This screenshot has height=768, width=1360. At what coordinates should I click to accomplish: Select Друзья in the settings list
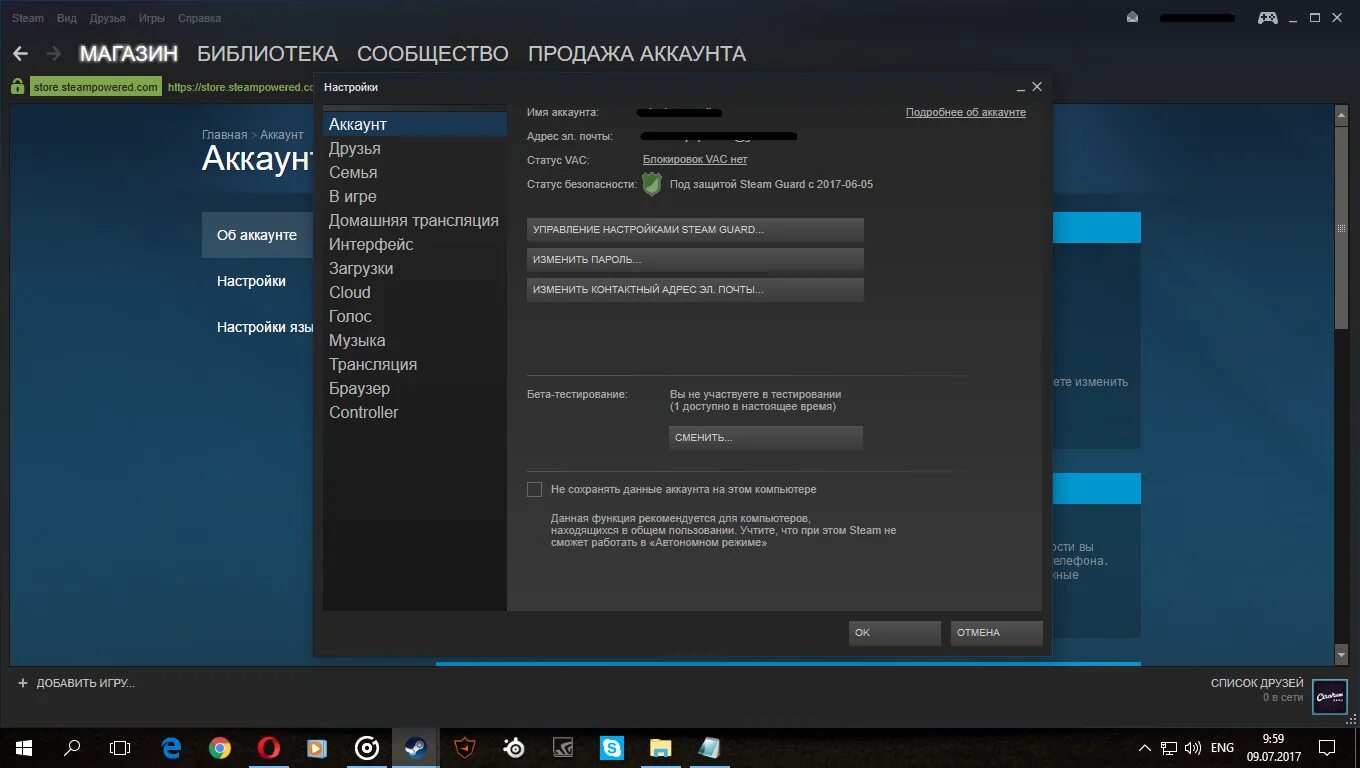415,148
